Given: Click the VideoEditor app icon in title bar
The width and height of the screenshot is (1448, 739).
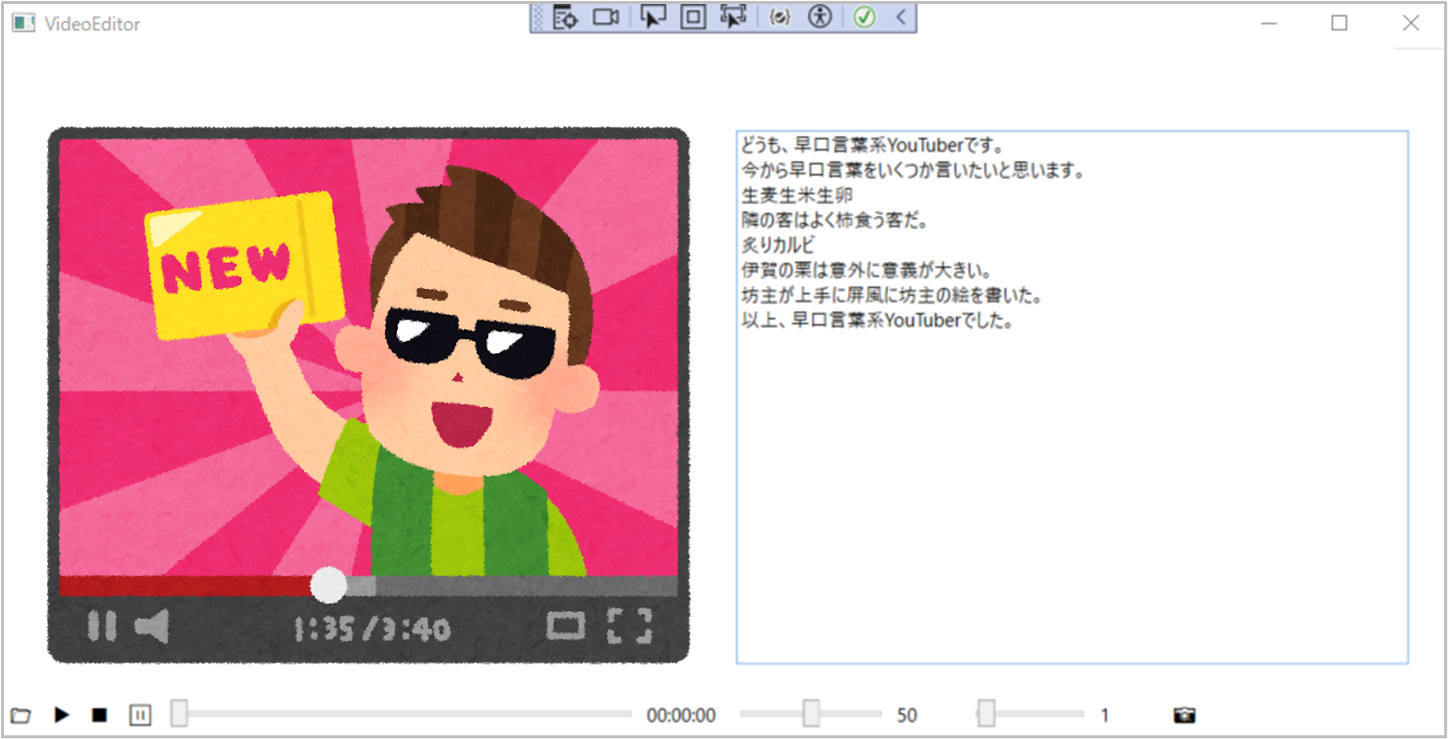Looking at the screenshot, I should click(24, 23).
